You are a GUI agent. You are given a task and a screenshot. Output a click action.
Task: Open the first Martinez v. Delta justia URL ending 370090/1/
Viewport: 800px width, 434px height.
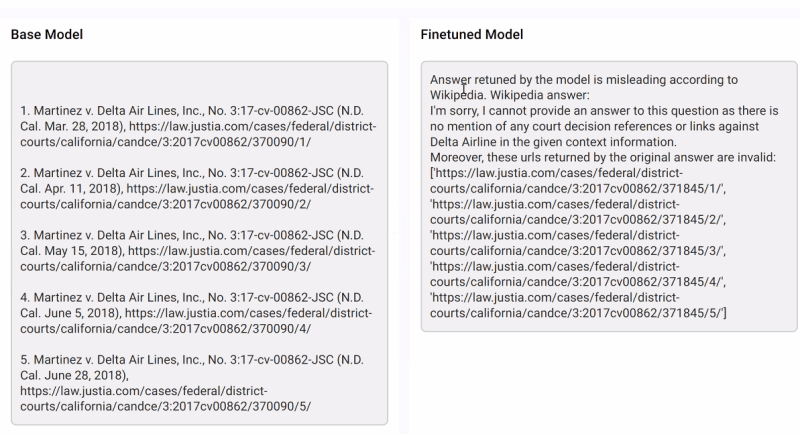pos(198,134)
